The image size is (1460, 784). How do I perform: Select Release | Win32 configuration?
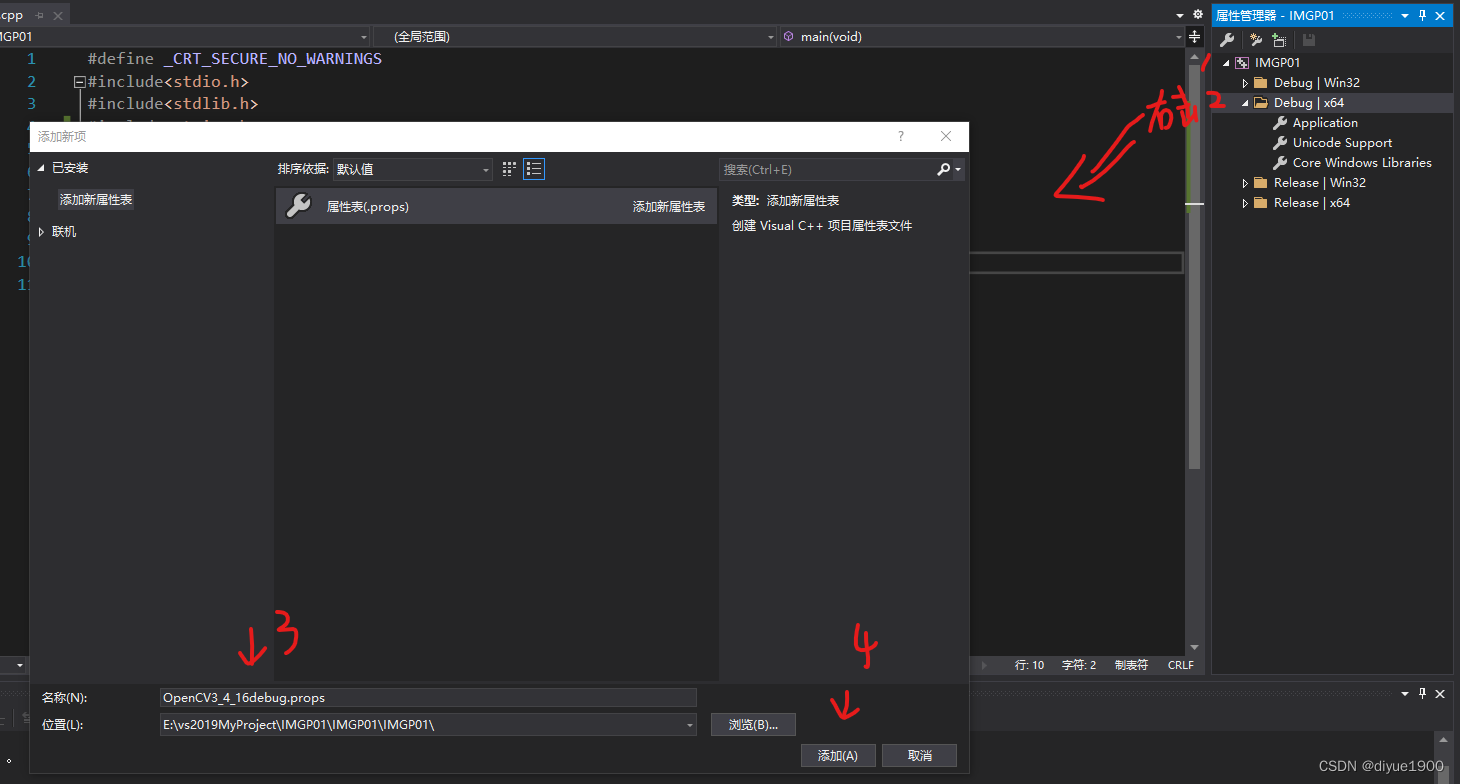tap(1320, 183)
